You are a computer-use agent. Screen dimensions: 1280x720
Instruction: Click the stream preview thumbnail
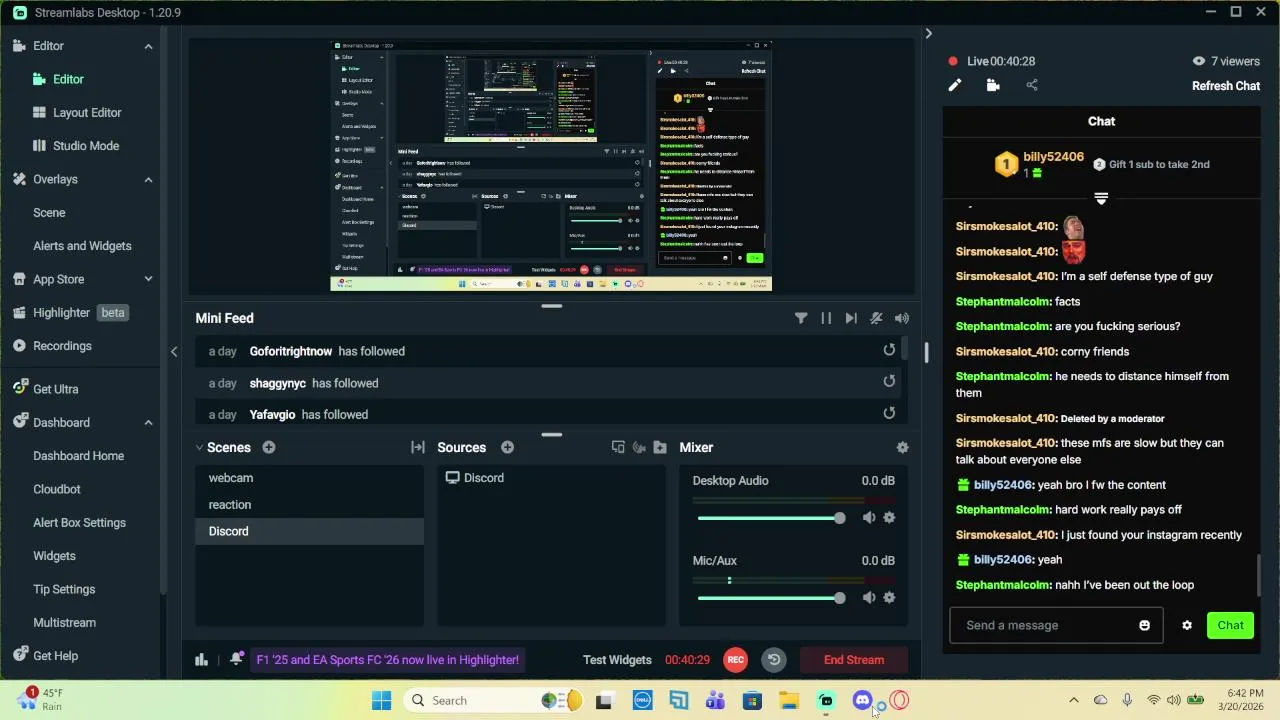pos(551,166)
